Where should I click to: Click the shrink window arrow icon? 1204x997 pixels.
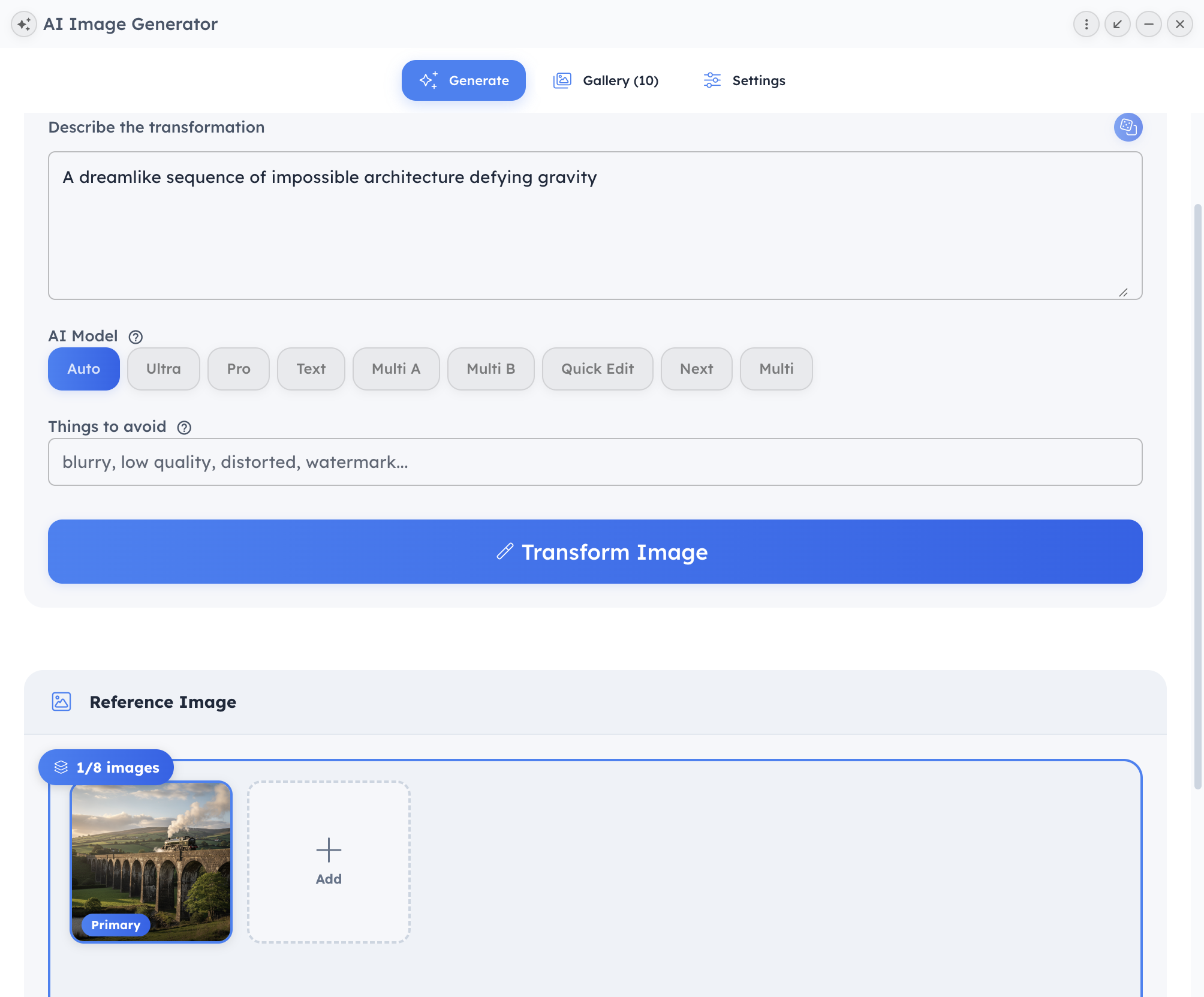coord(1117,24)
